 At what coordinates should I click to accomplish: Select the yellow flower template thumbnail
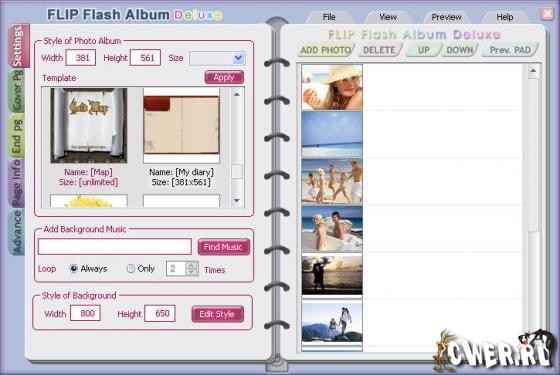click(89, 201)
